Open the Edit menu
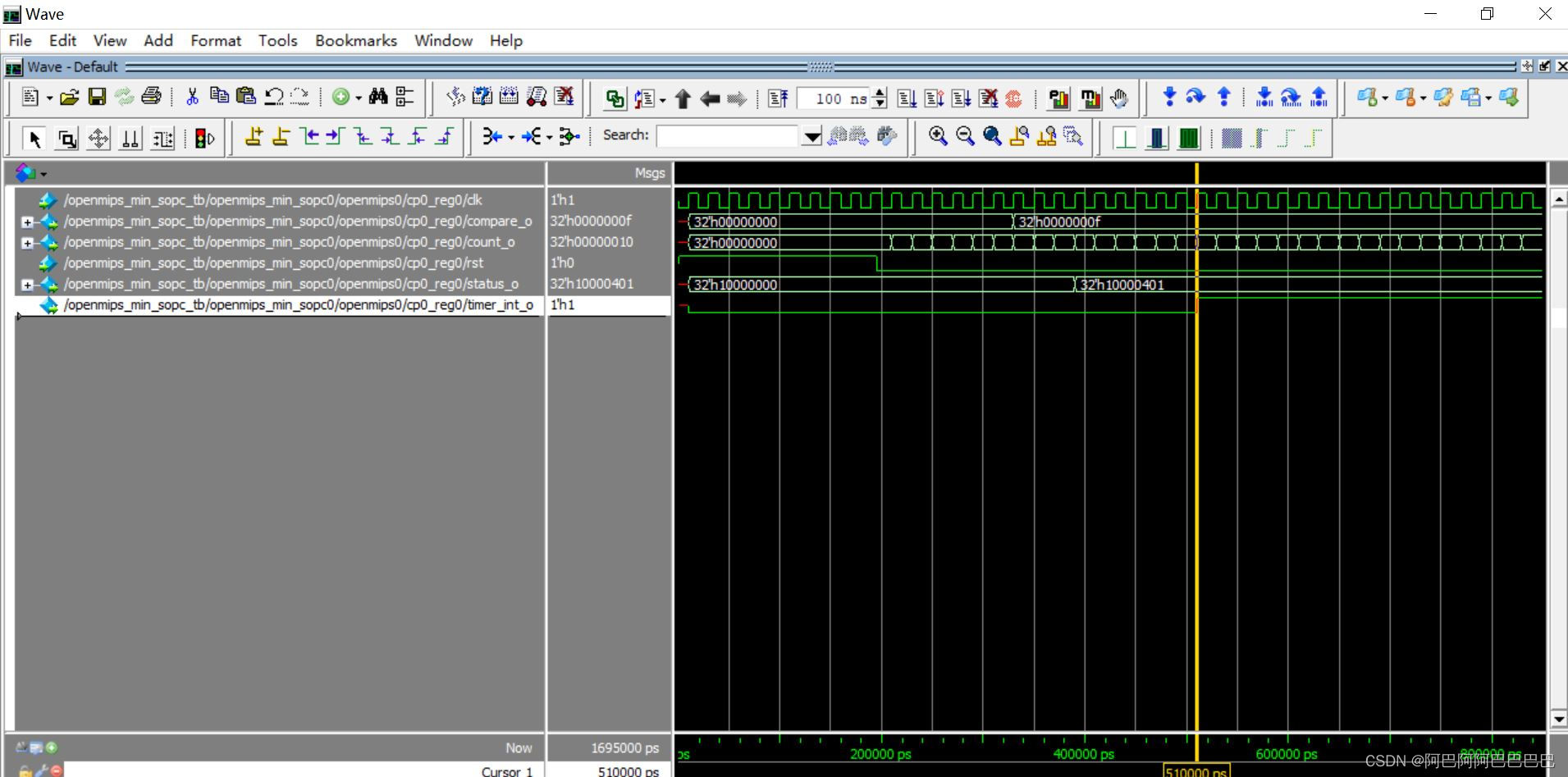Screen dimensions: 1568x777 pyautogui.click(x=62, y=40)
